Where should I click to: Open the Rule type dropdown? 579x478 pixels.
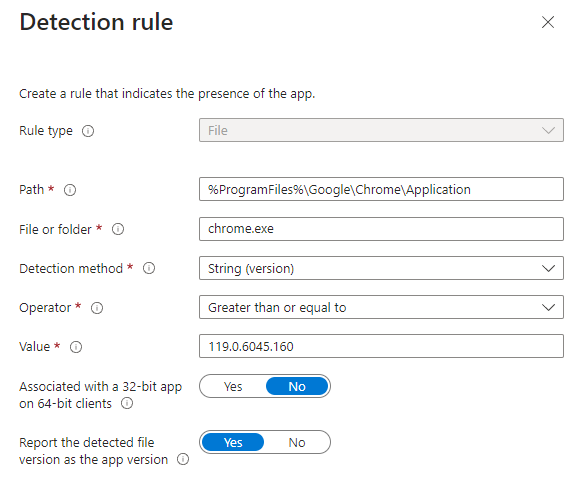pos(381,130)
